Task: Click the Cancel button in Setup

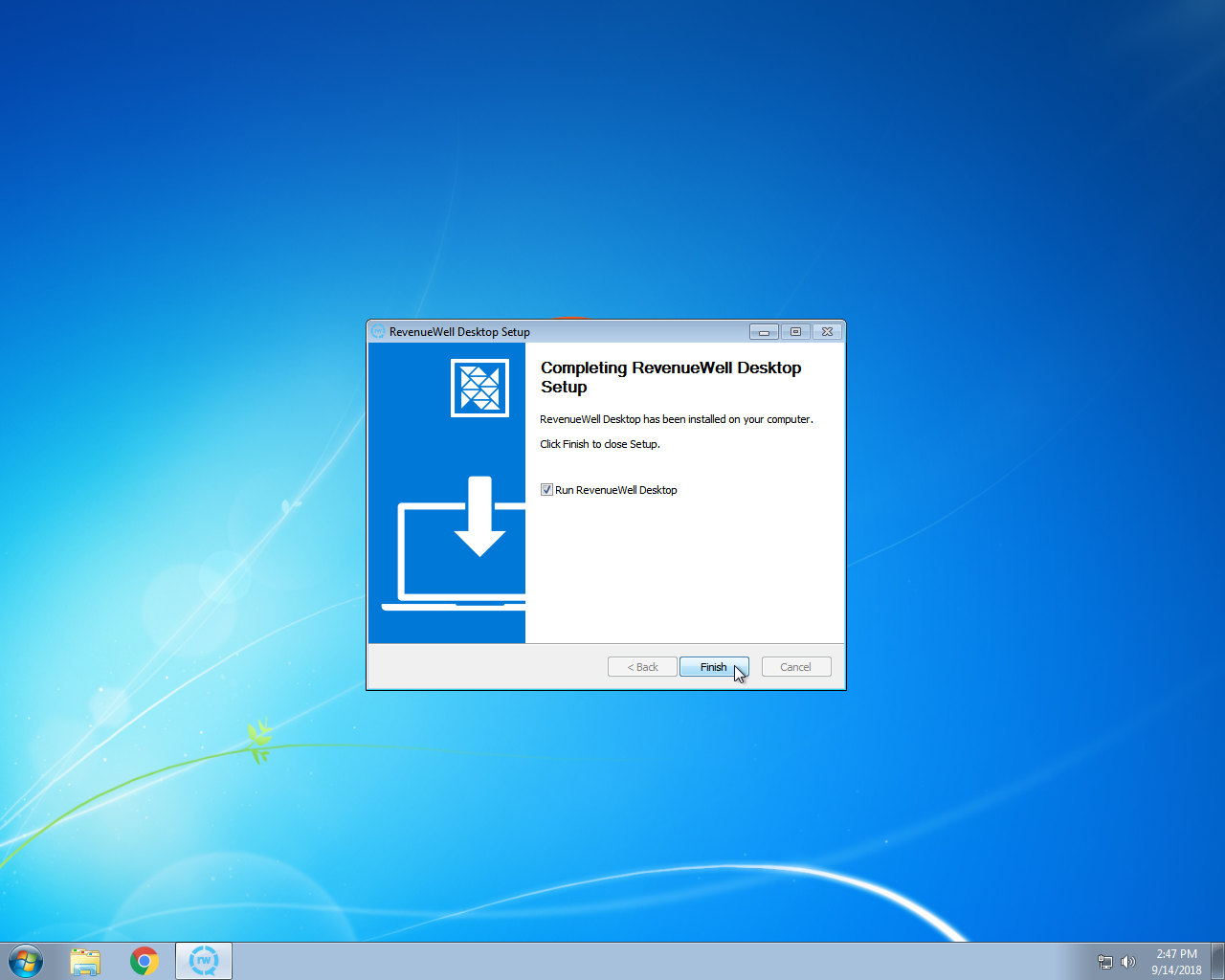Action: coord(796,667)
